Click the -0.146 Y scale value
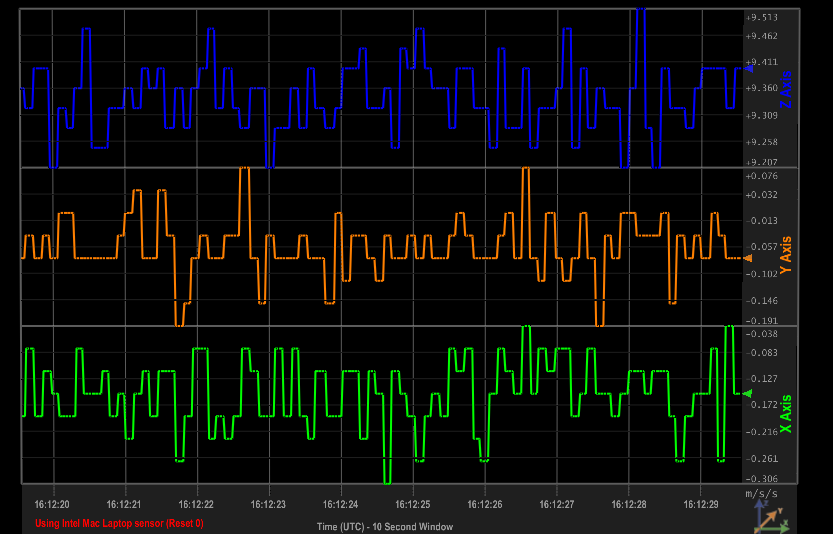The height and width of the screenshot is (534, 833). point(762,300)
